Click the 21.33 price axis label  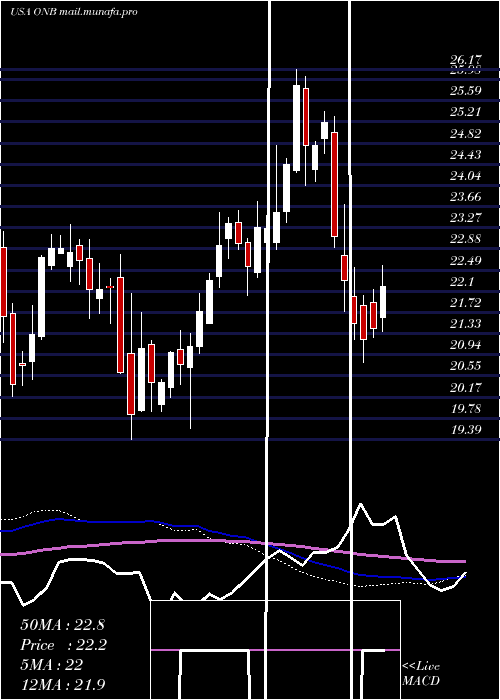point(466,324)
